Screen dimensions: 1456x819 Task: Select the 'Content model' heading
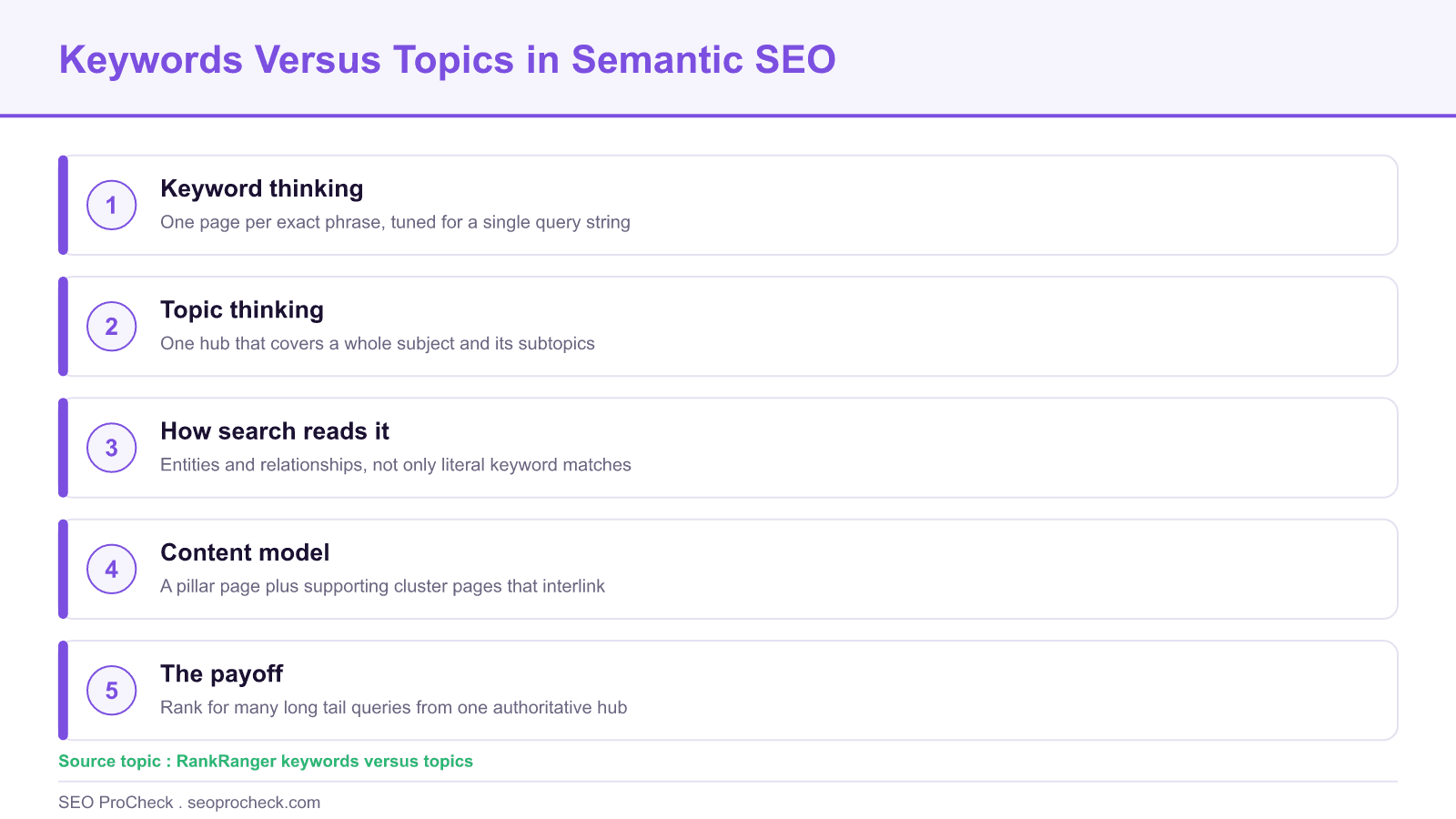click(245, 552)
